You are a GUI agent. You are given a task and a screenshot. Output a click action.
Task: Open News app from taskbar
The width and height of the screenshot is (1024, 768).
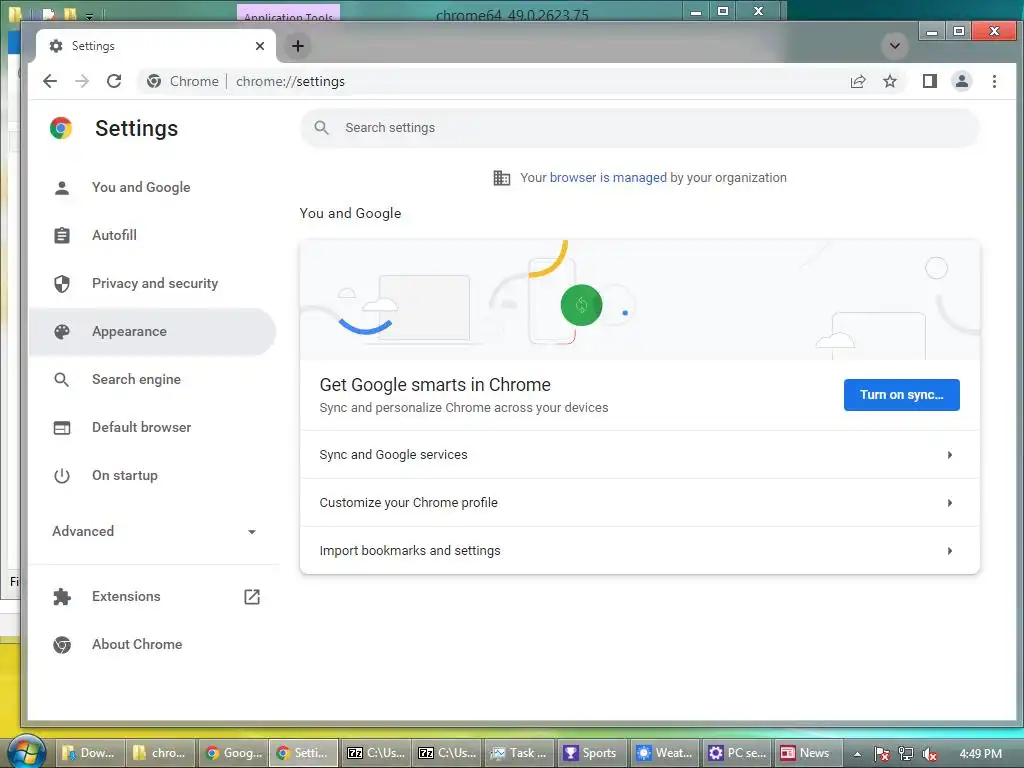point(808,753)
